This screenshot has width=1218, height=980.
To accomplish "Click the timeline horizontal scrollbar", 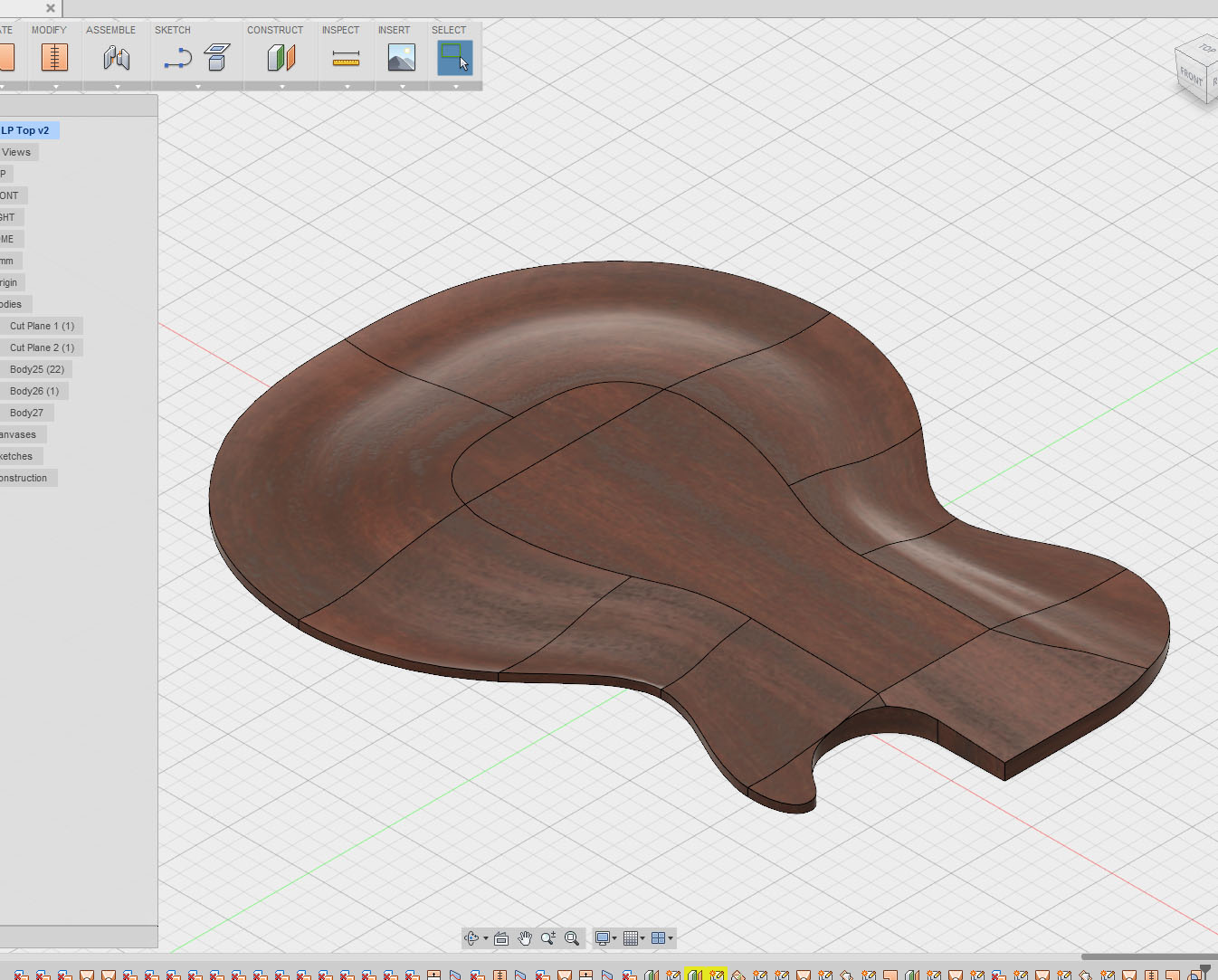I will click(1149, 956).
